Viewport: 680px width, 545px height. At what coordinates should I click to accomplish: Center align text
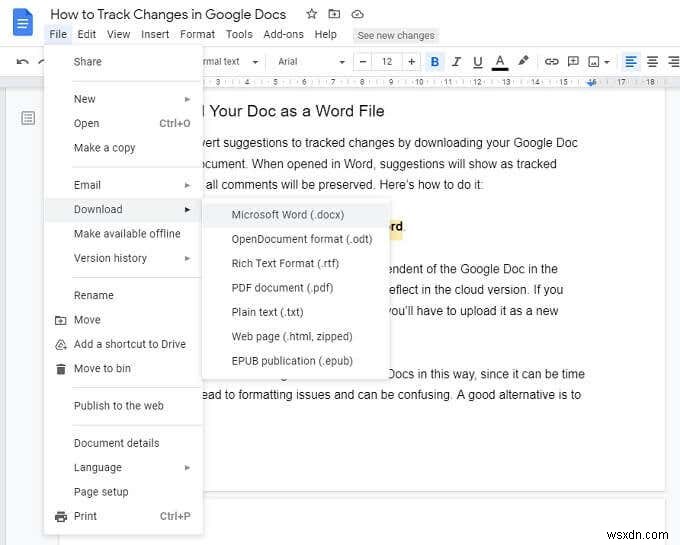[652, 62]
